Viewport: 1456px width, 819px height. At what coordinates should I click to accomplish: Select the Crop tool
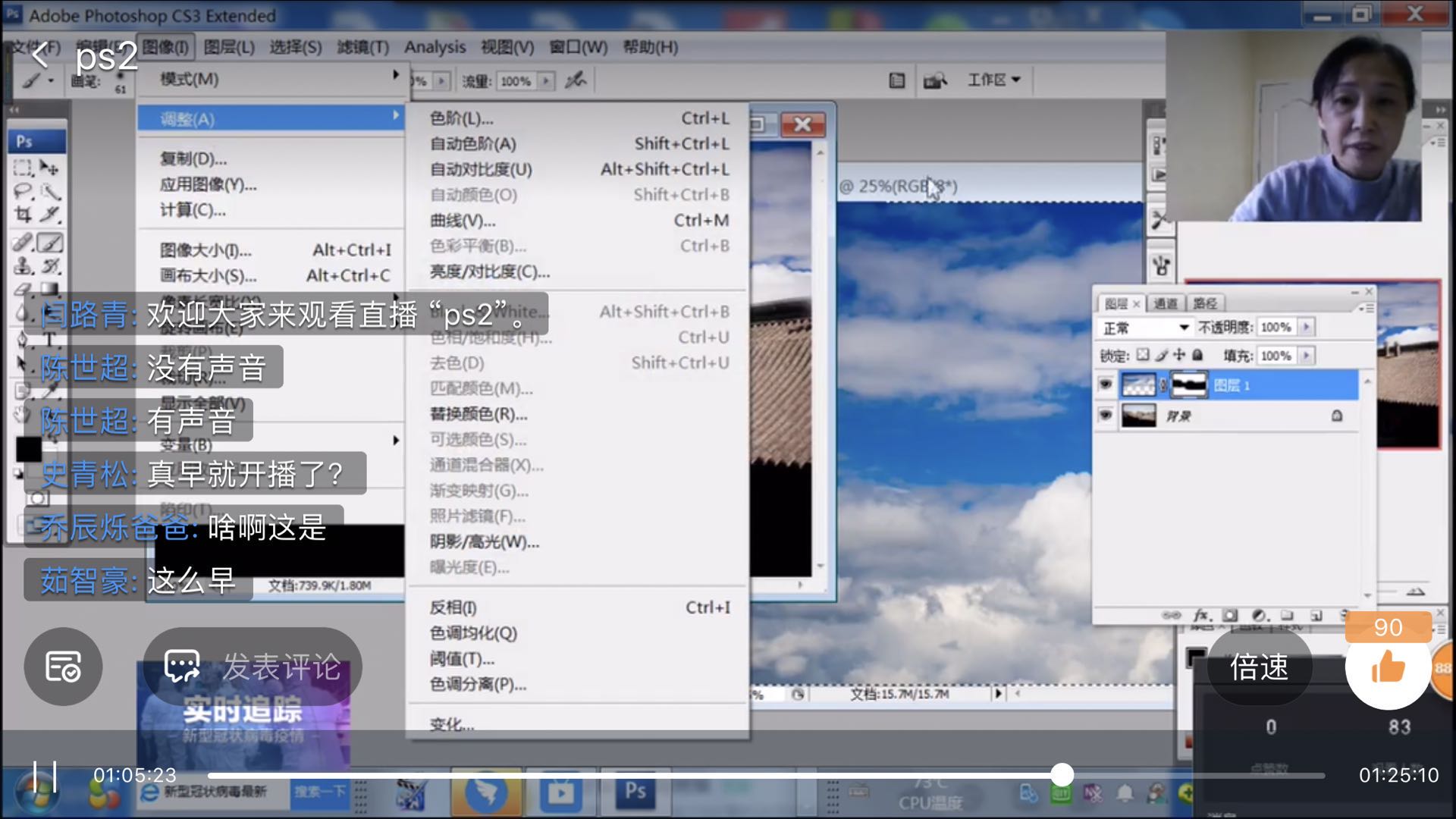23,215
